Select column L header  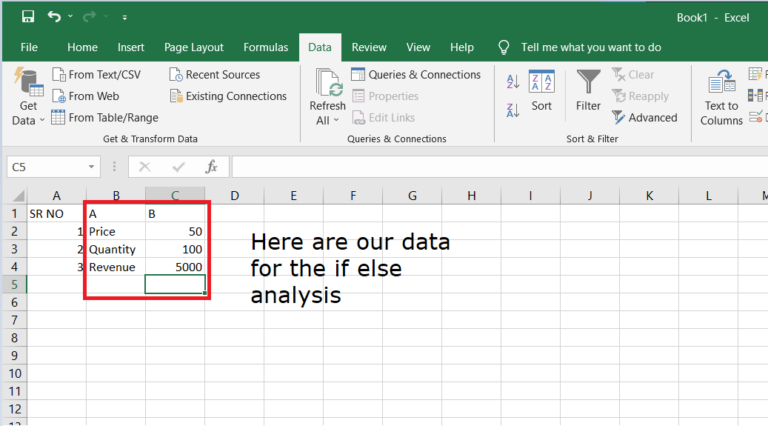pyautogui.click(x=708, y=196)
